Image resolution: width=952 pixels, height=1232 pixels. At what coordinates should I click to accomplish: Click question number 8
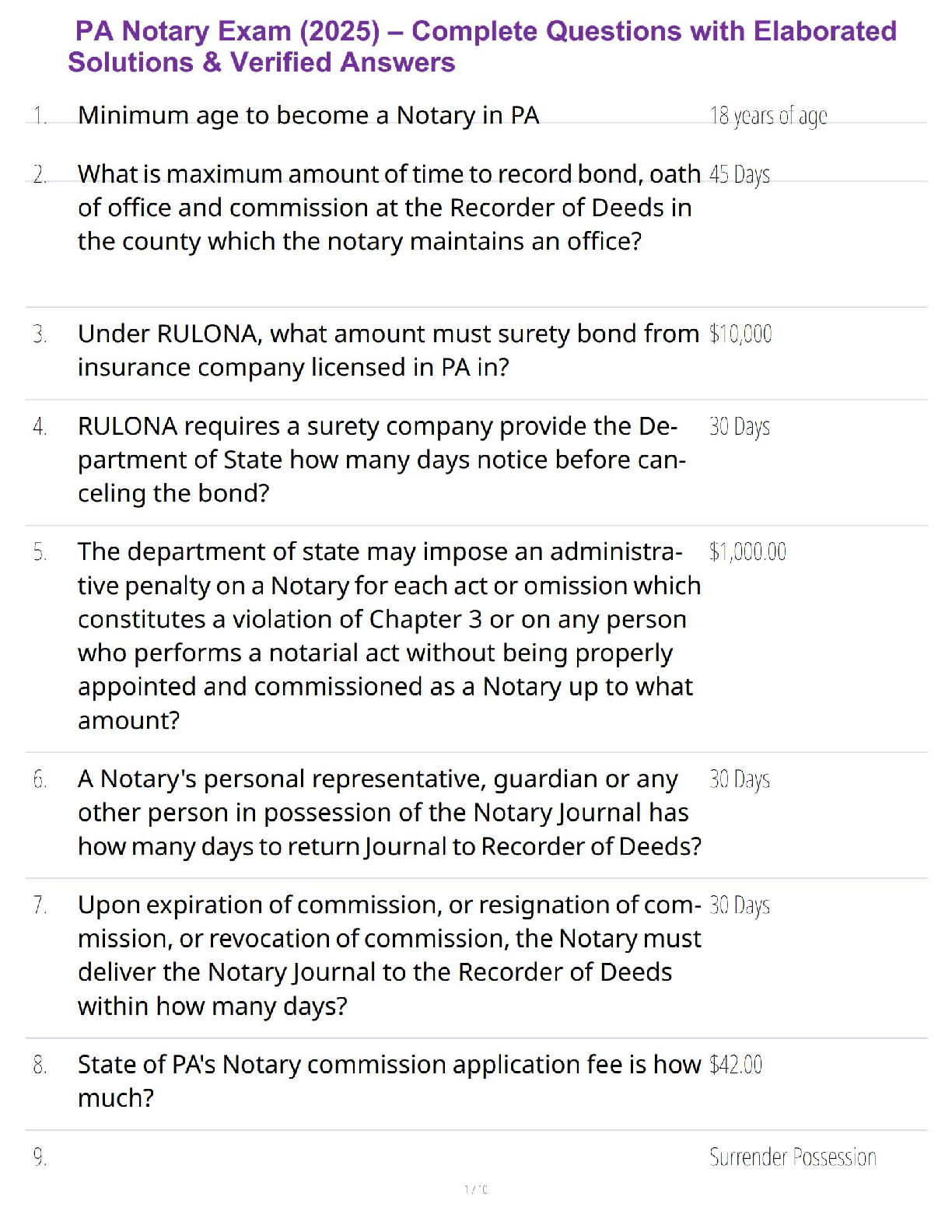(40, 1065)
